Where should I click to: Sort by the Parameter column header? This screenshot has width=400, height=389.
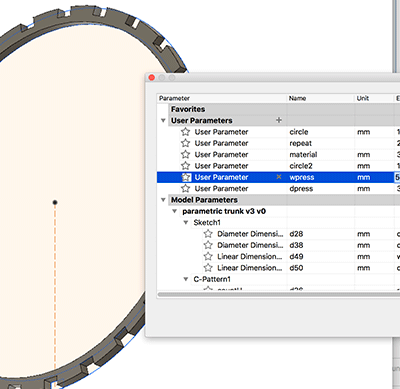[222, 98]
